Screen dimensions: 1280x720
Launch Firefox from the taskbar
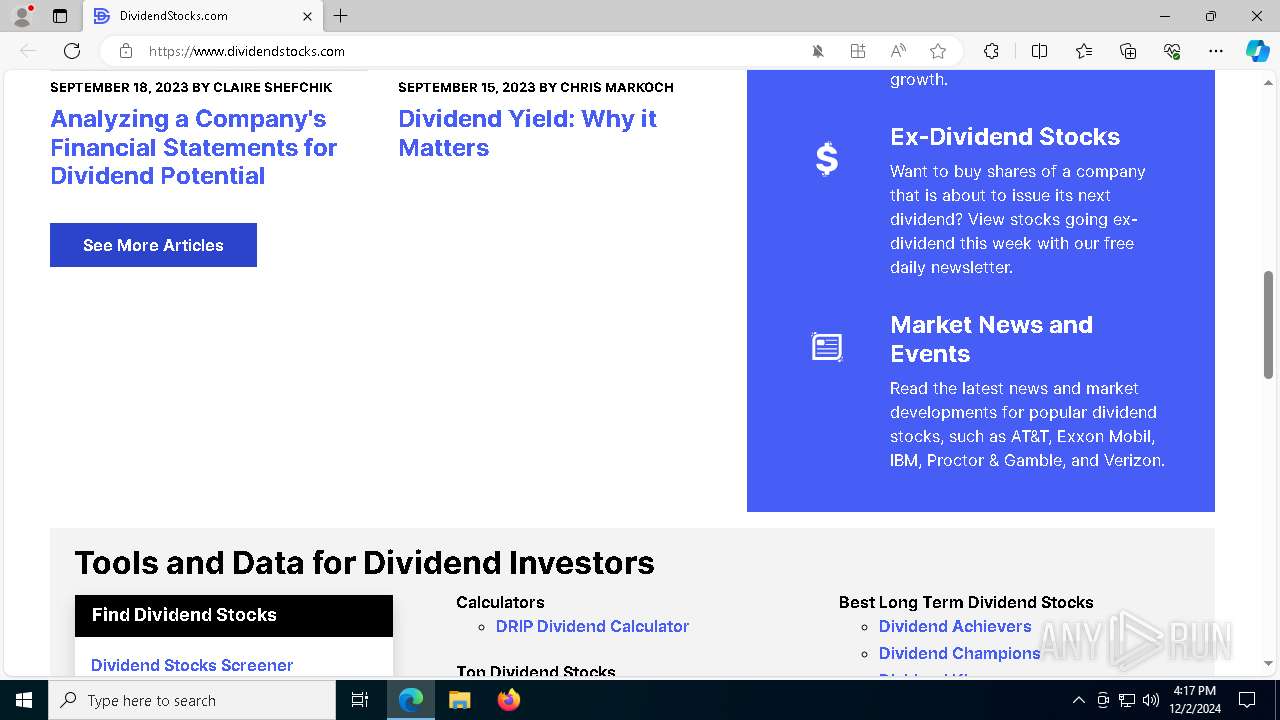tap(509, 700)
